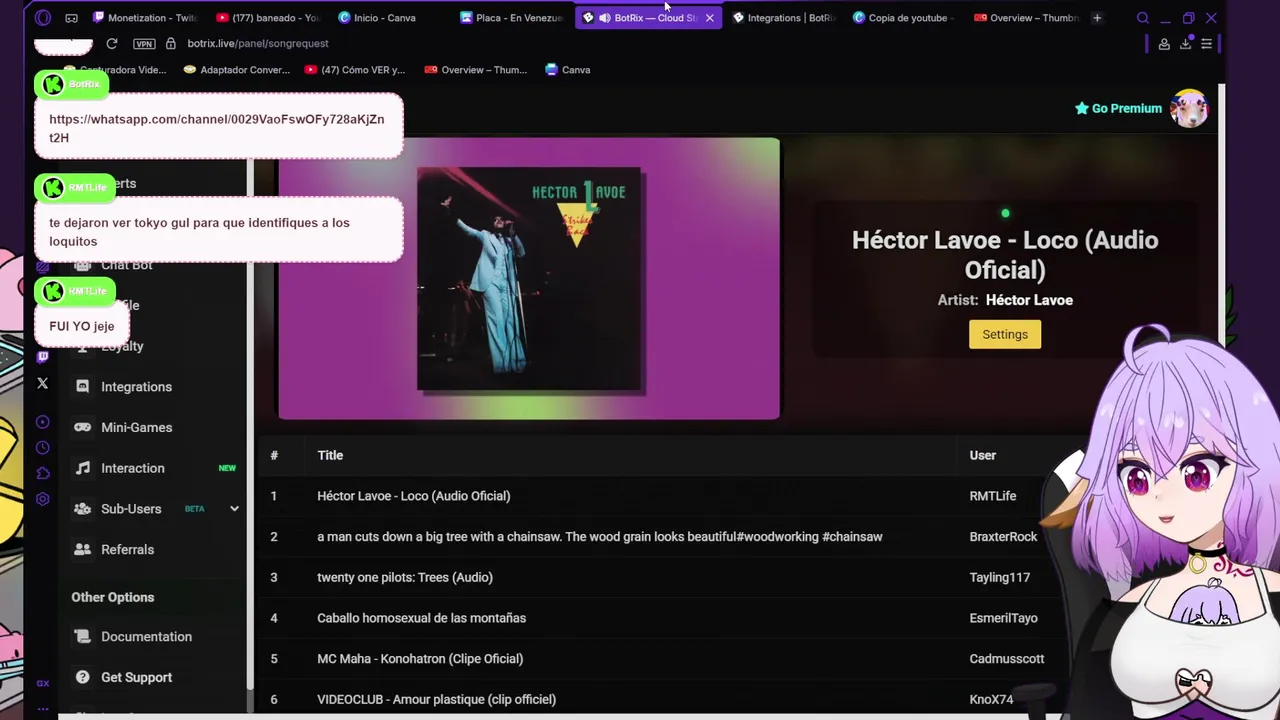Open History clock in Opera sidebar
1280x720 pixels.
click(x=42, y=448)
